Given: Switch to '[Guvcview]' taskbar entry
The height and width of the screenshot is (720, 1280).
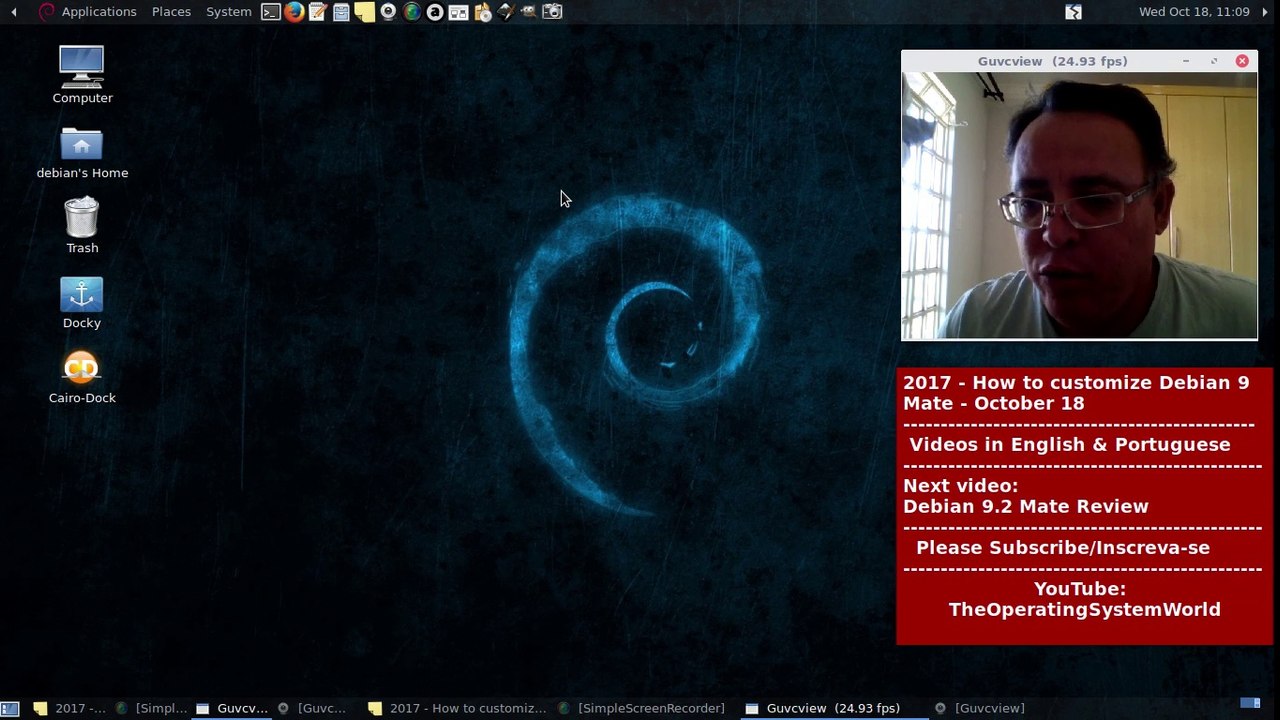Looking at the screenshot, I should tap(980, 708).
